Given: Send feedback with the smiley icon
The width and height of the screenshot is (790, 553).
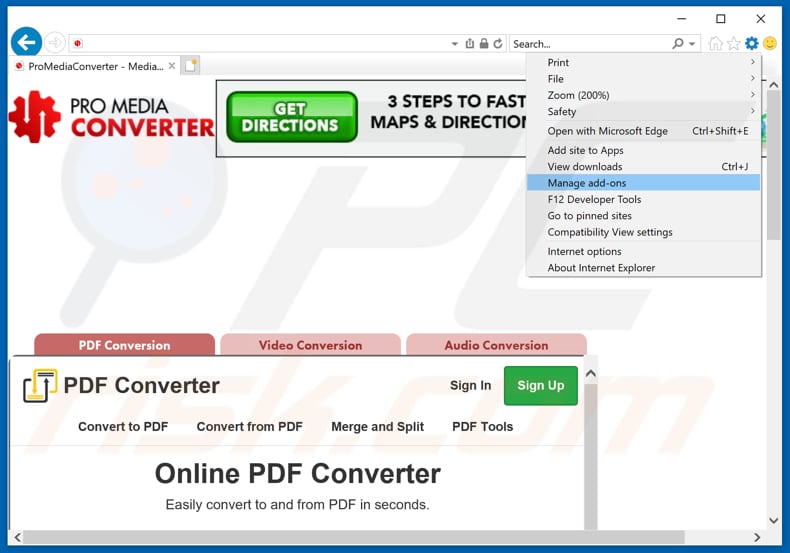Looking at the screenshot, I should click(770, 44).
